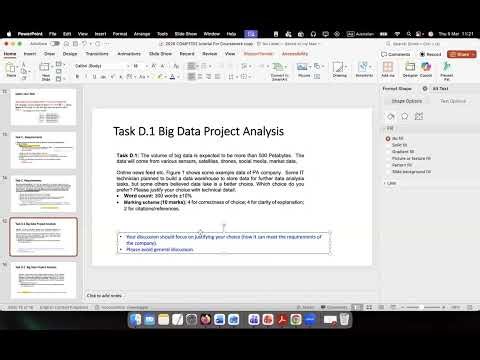480x360 pixels.
Task: Select the Task D.1 slide title text
Action: click(x=198, y=131)
